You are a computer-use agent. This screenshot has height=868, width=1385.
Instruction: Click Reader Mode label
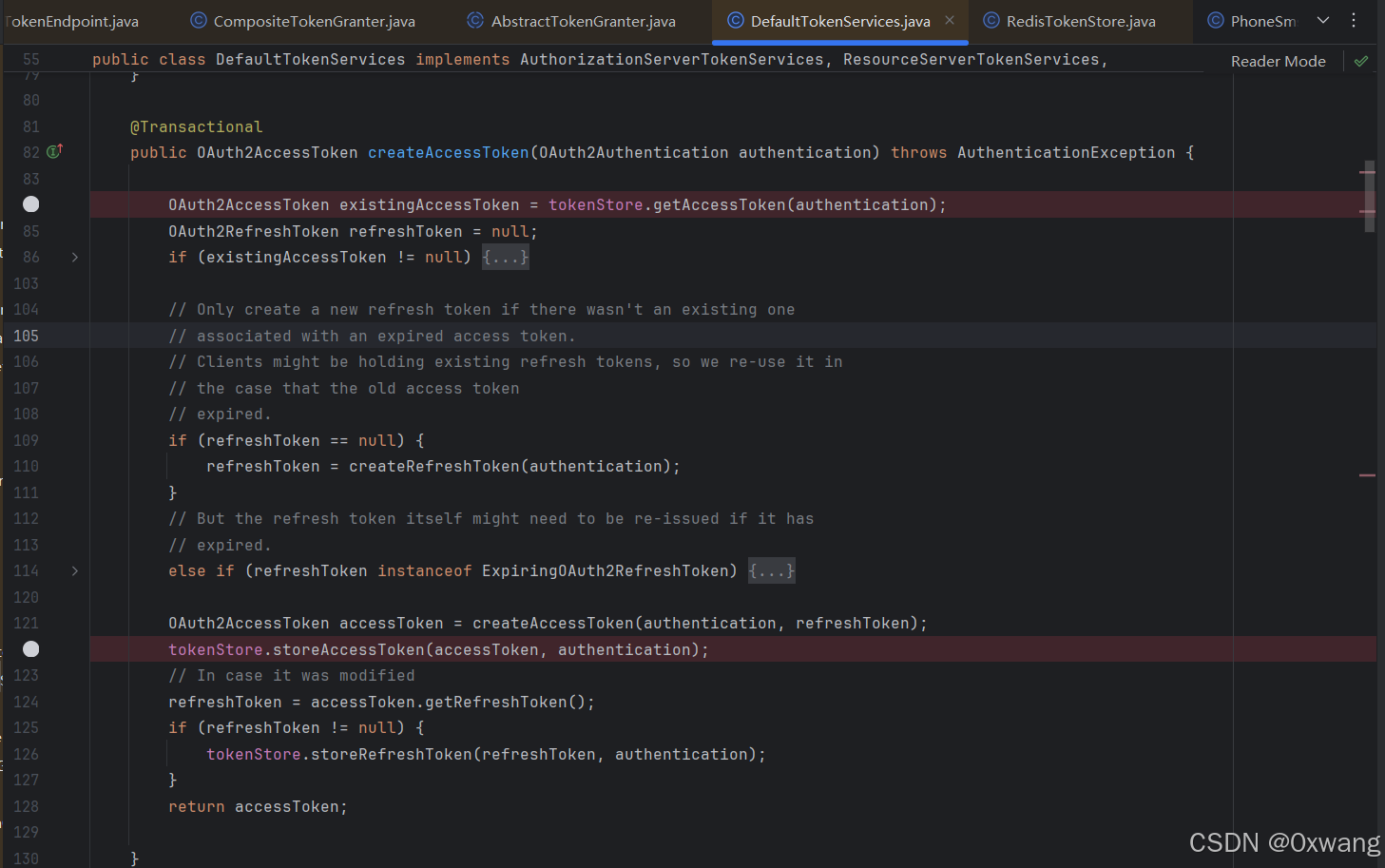point(1278,61)
